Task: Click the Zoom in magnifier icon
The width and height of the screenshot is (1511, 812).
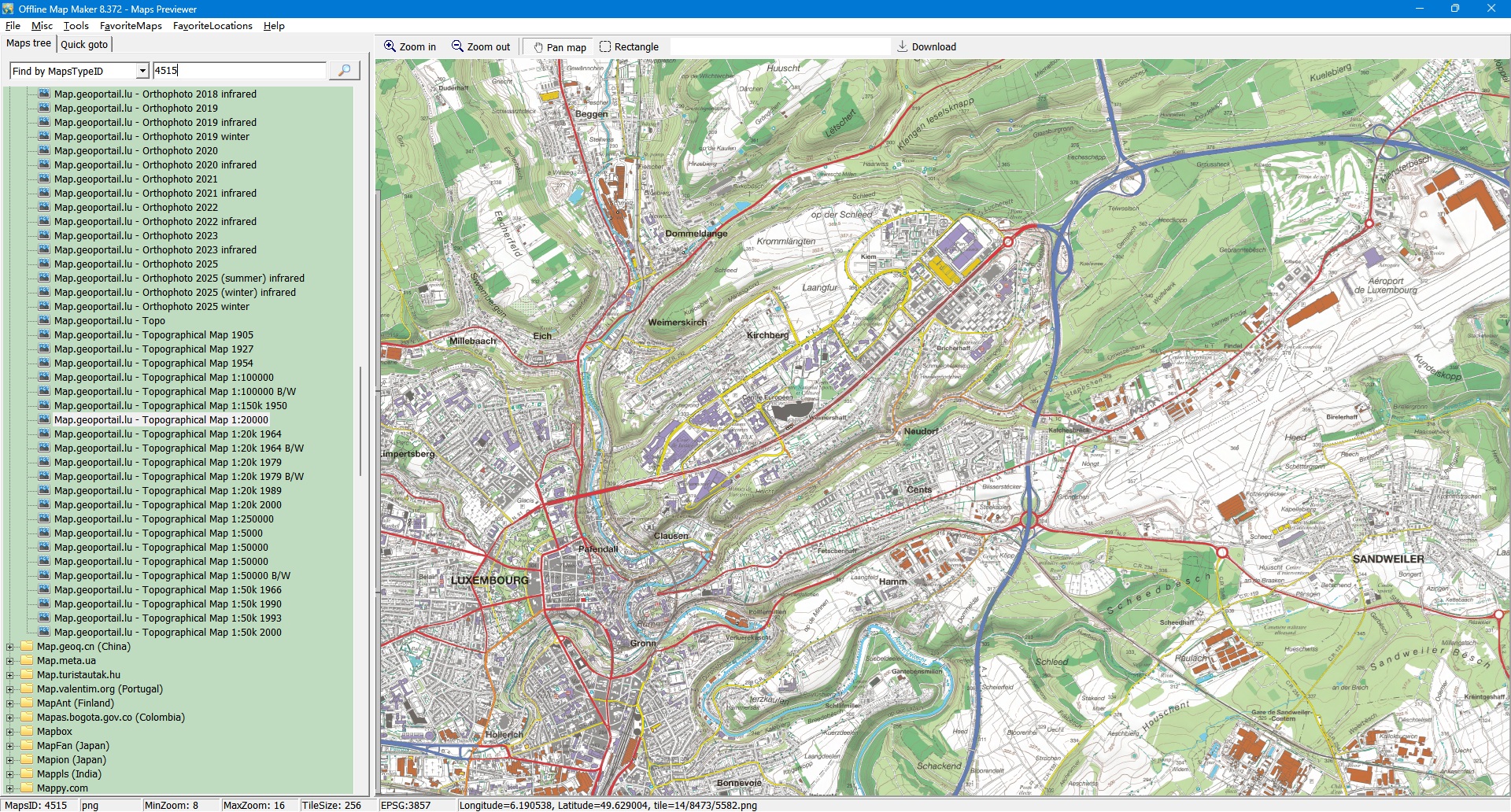Action: pyautogui.click(x=390, y=46)
